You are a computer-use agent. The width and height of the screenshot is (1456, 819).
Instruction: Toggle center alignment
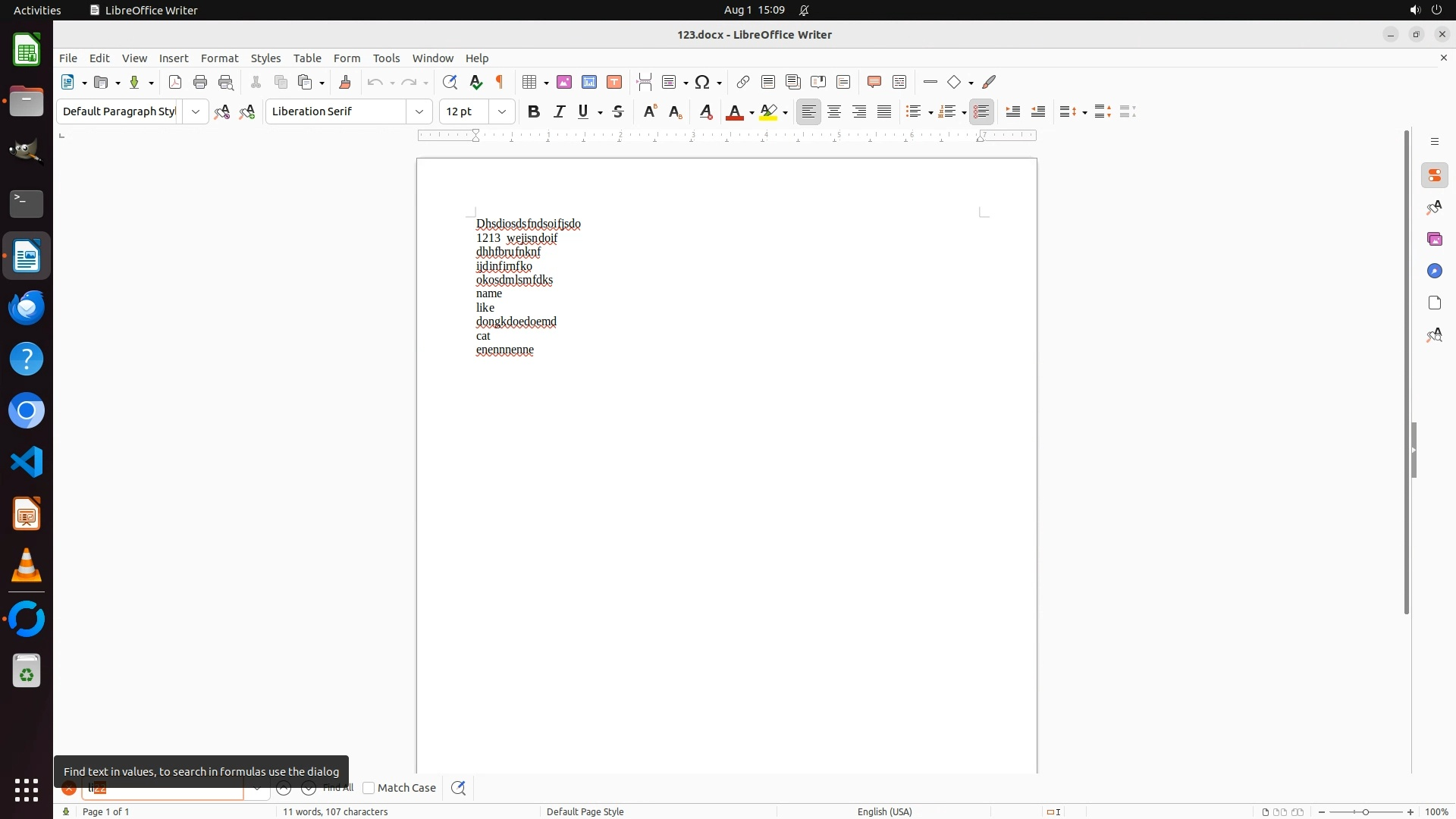point(834,111)
